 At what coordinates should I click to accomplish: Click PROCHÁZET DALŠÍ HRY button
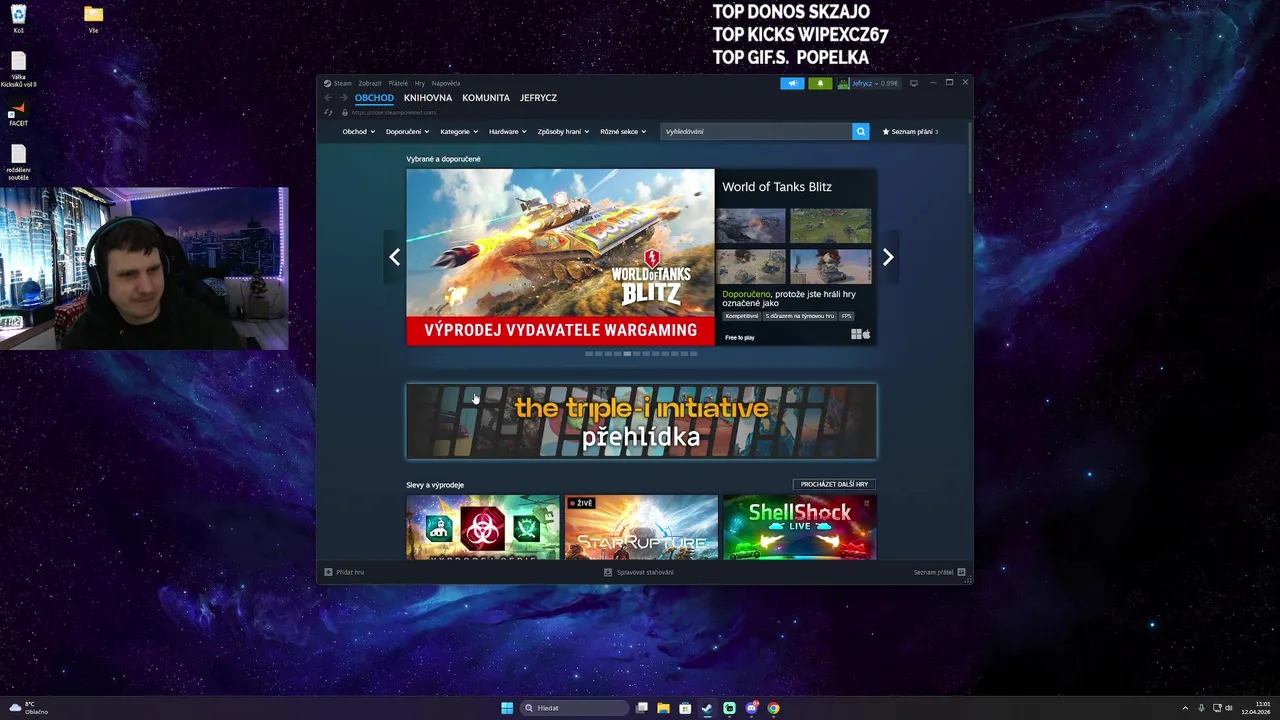coord(834,484)
